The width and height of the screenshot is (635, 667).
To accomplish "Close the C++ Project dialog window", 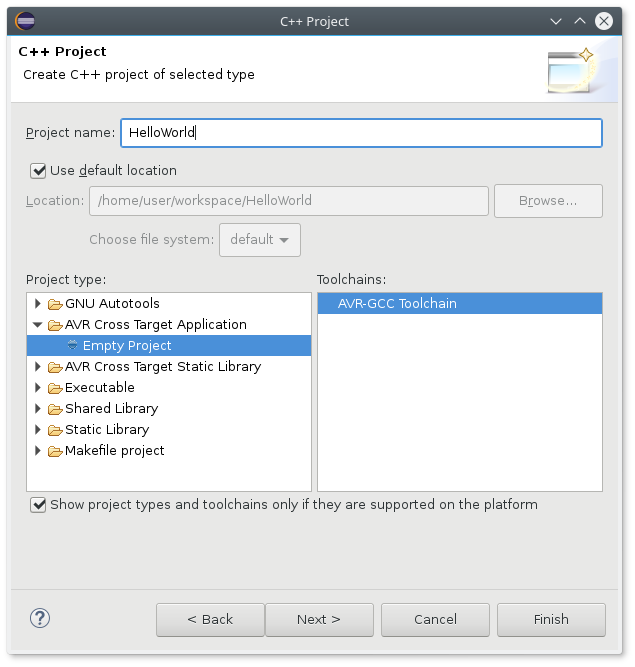I will pos(604,21).
